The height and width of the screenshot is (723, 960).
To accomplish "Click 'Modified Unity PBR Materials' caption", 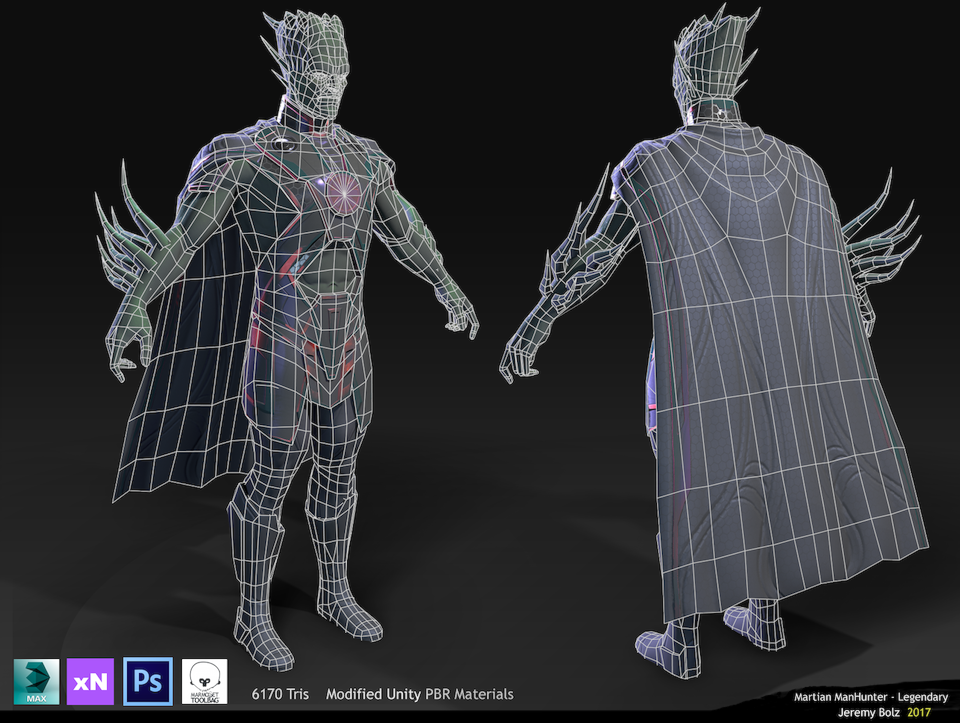I will point(419,694).
